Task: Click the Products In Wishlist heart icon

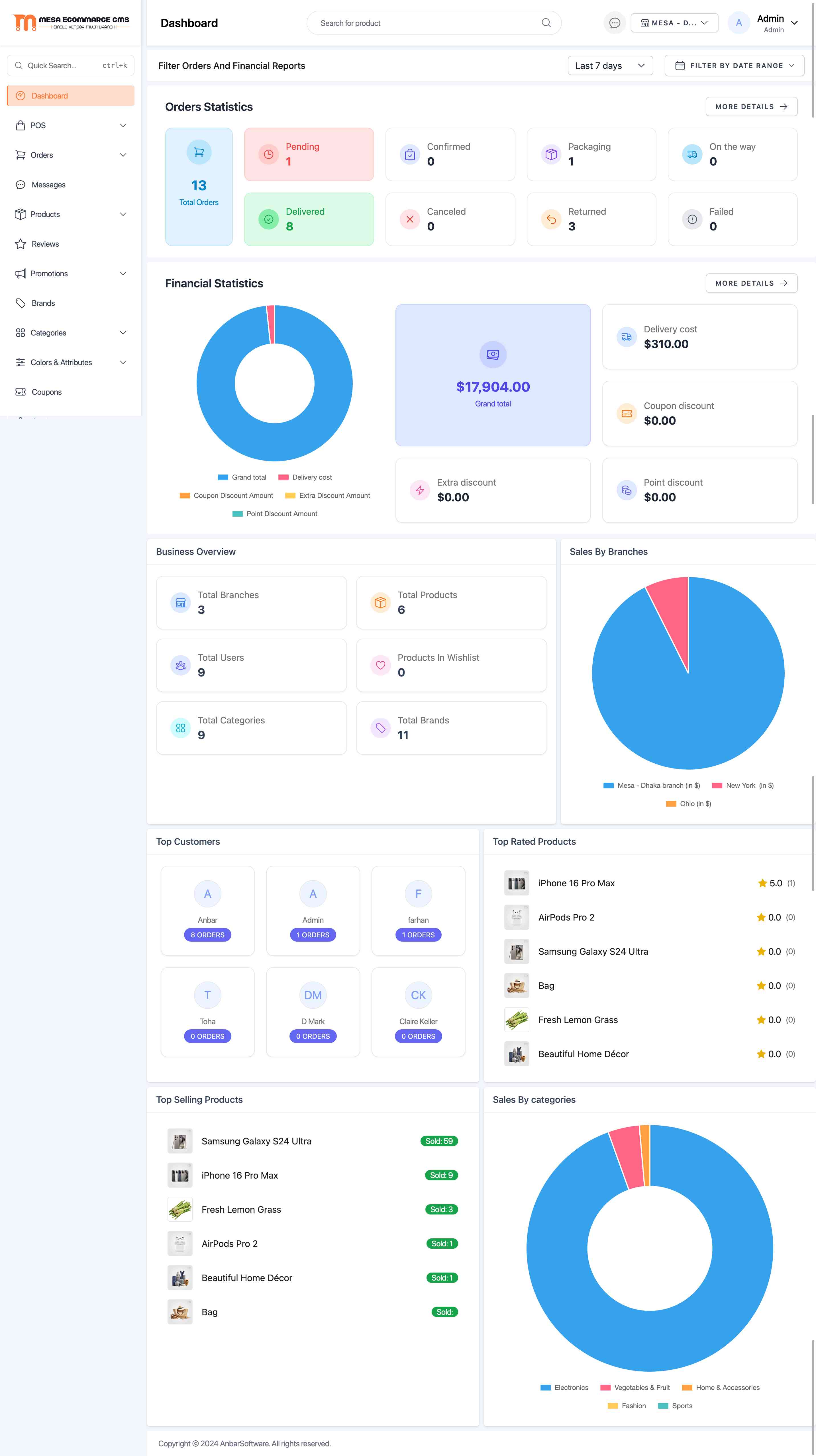Action: (381, 665)
